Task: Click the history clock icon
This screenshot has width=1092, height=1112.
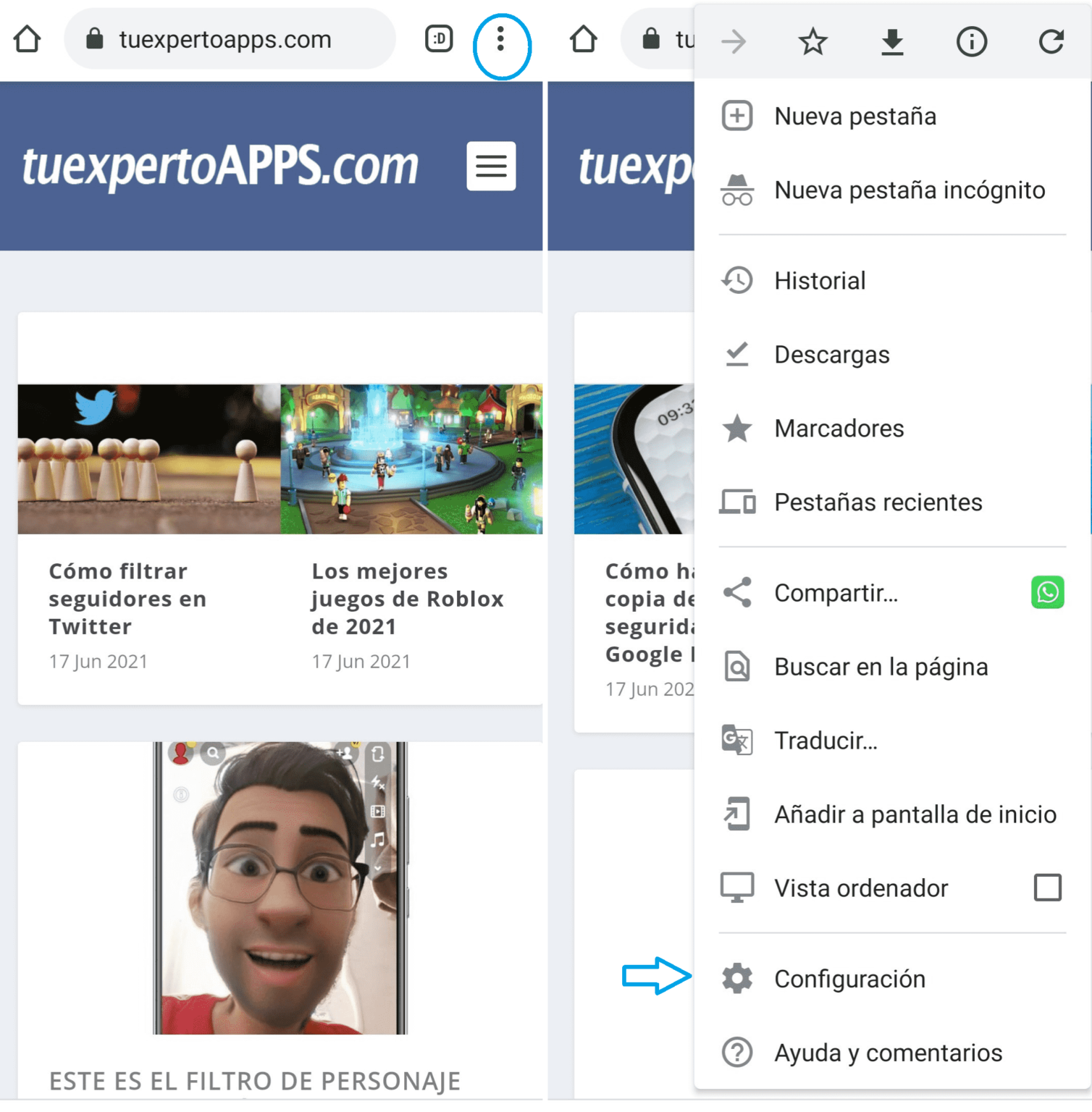Action: [737, 281]
